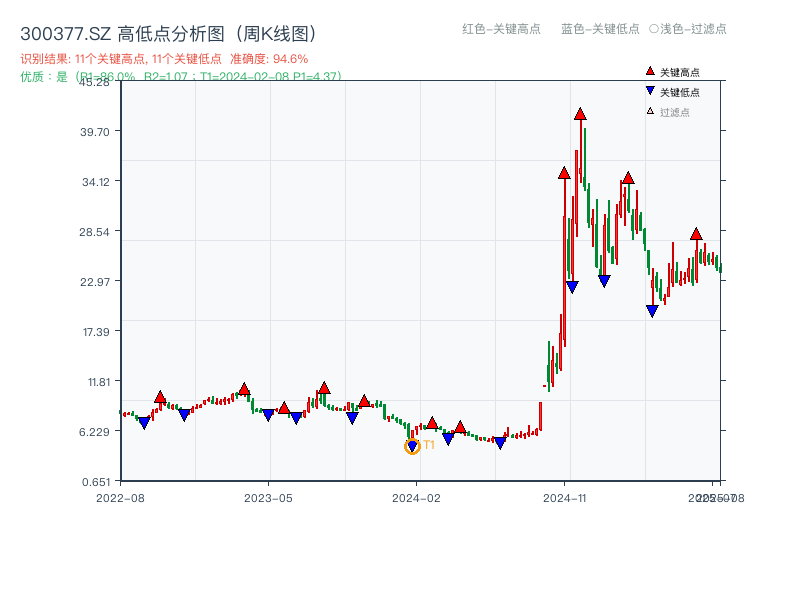Screen dimensions: 800x600
Task: Expand the 浅色-过滤点 header label
Action: tap(688, 29)
